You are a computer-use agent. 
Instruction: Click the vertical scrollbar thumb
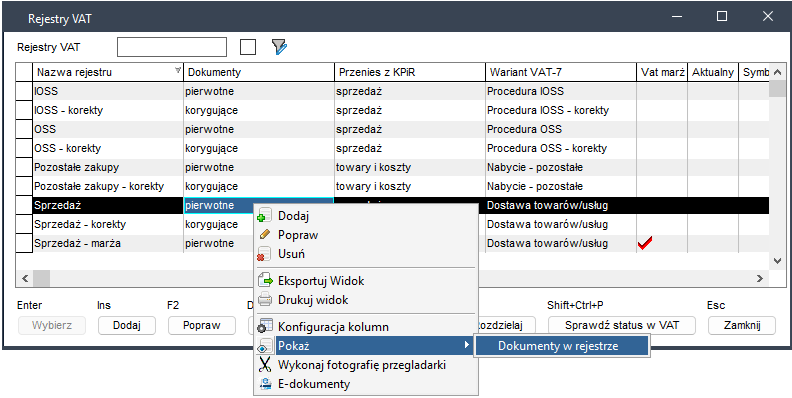(x=777, y=88)
